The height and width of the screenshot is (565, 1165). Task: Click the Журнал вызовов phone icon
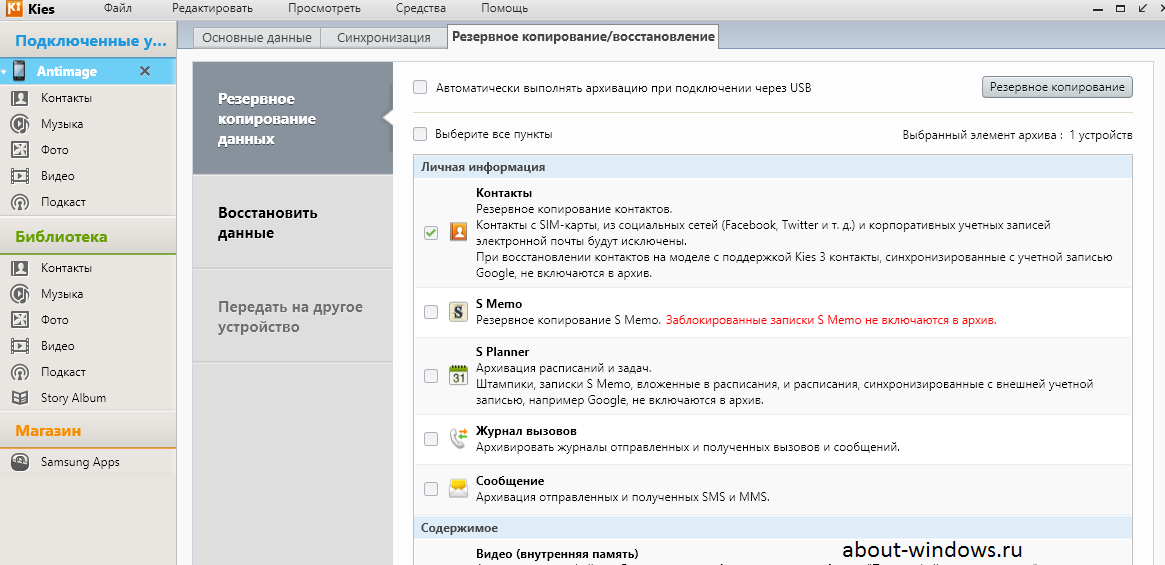(458, 439)
